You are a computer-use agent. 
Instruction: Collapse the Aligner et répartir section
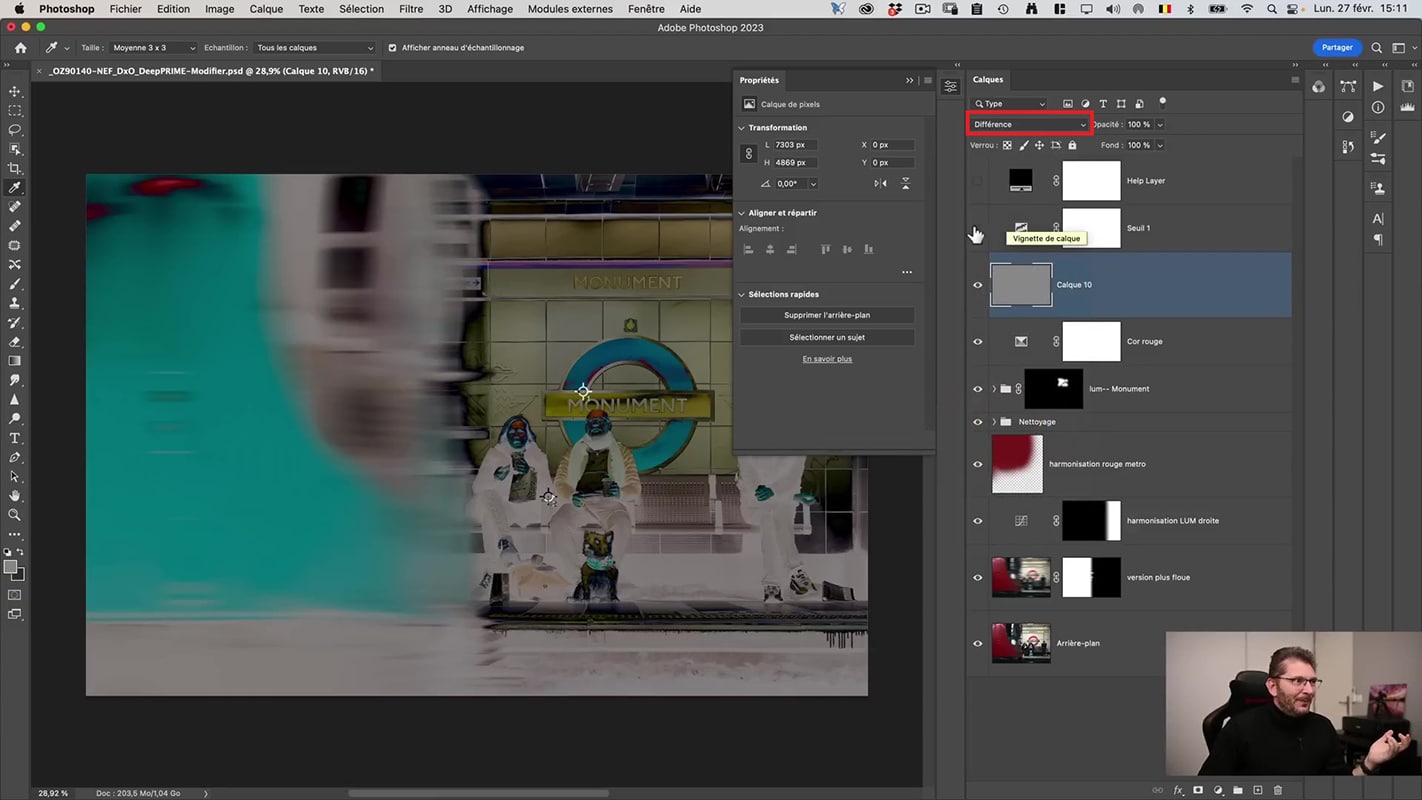[x=742, y=213]
